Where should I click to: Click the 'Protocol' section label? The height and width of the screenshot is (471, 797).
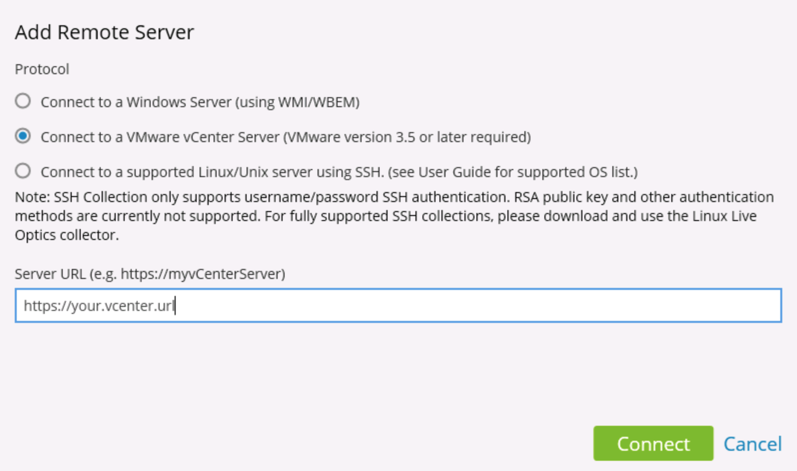pyautogui.click(x=42, y=69)
